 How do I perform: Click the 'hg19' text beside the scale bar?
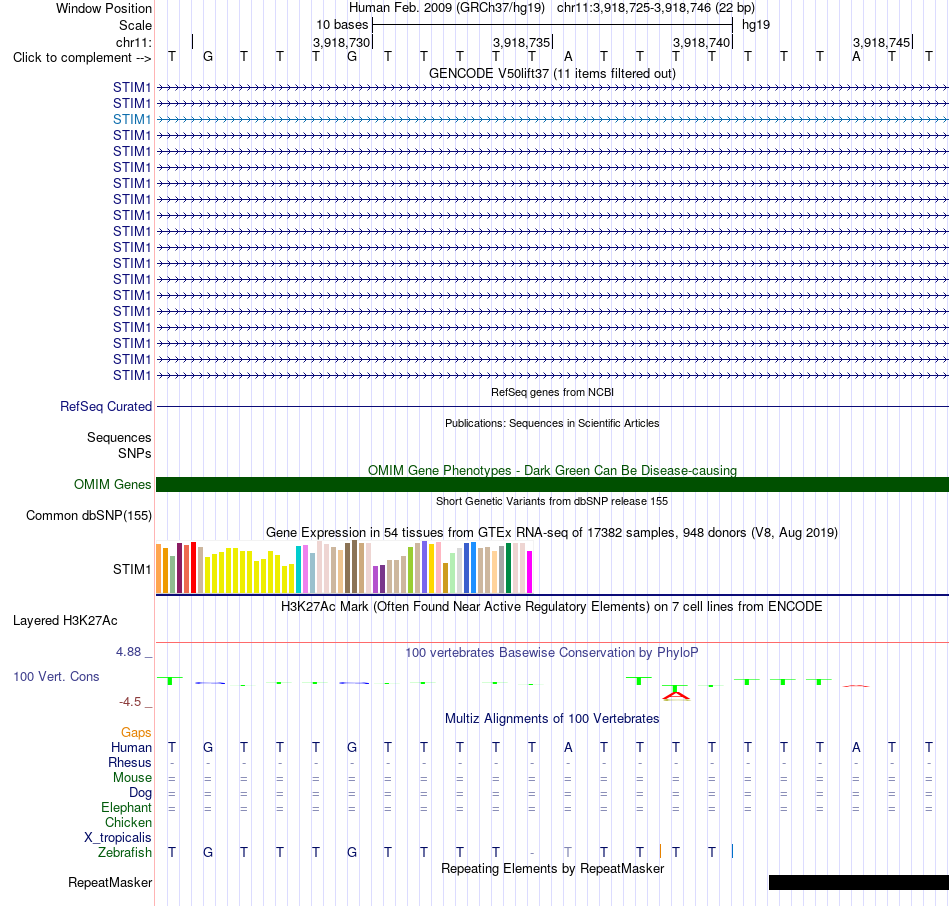(756, 25)
